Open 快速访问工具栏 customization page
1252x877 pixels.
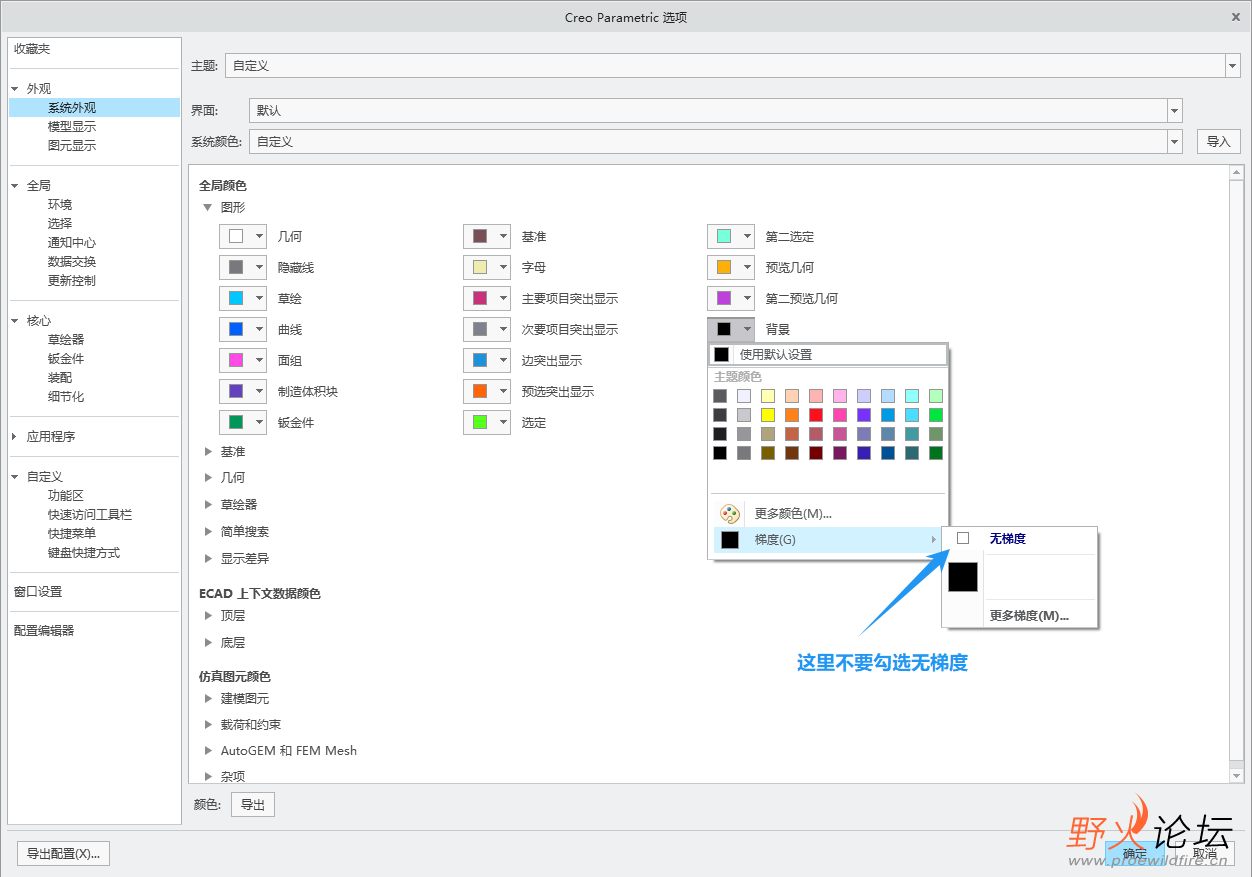tap(90, 515)
